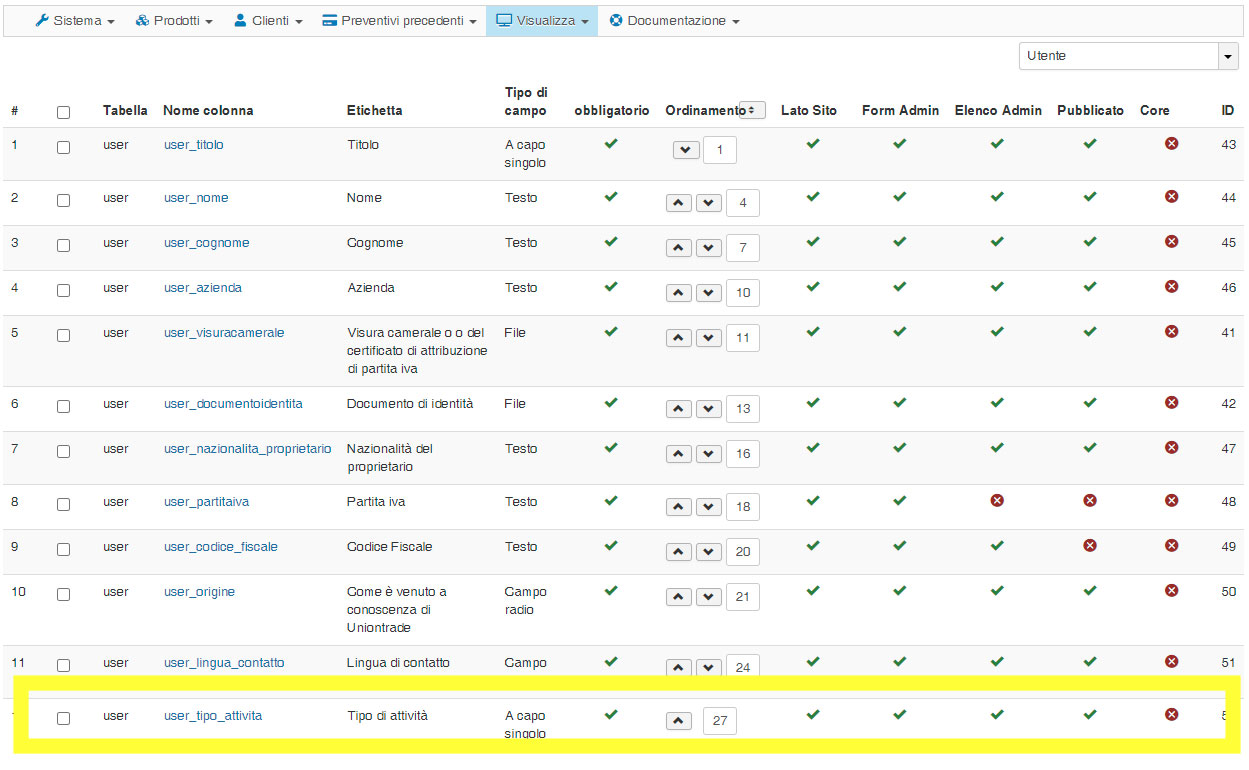Move user_tipo_attivita row up

(679, 721)
